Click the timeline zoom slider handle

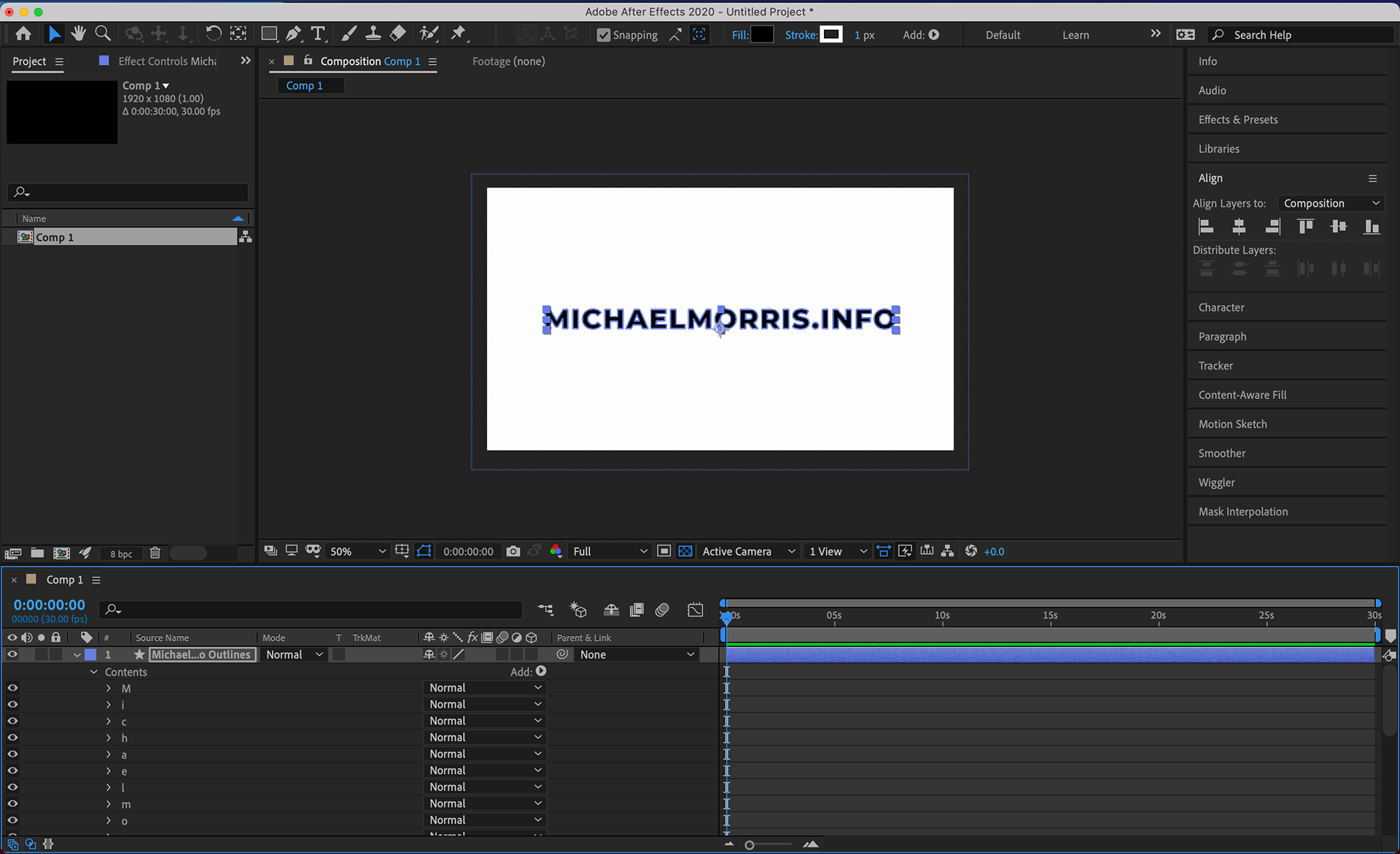[x=750, y=845]
